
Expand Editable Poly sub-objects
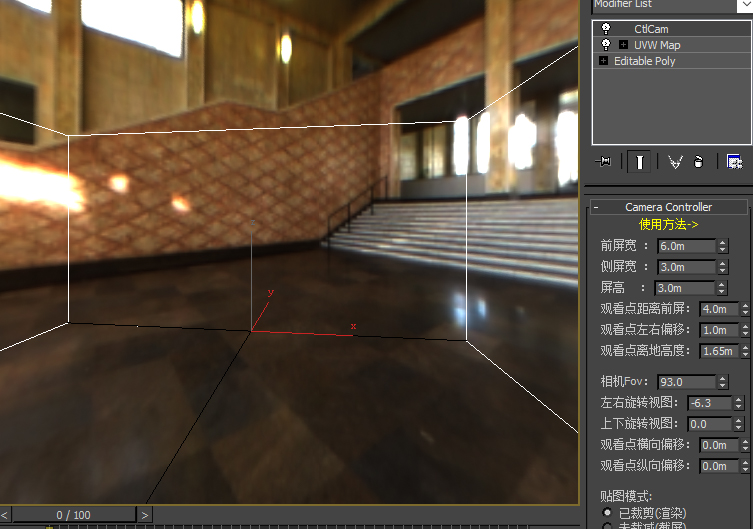point(603,61)
